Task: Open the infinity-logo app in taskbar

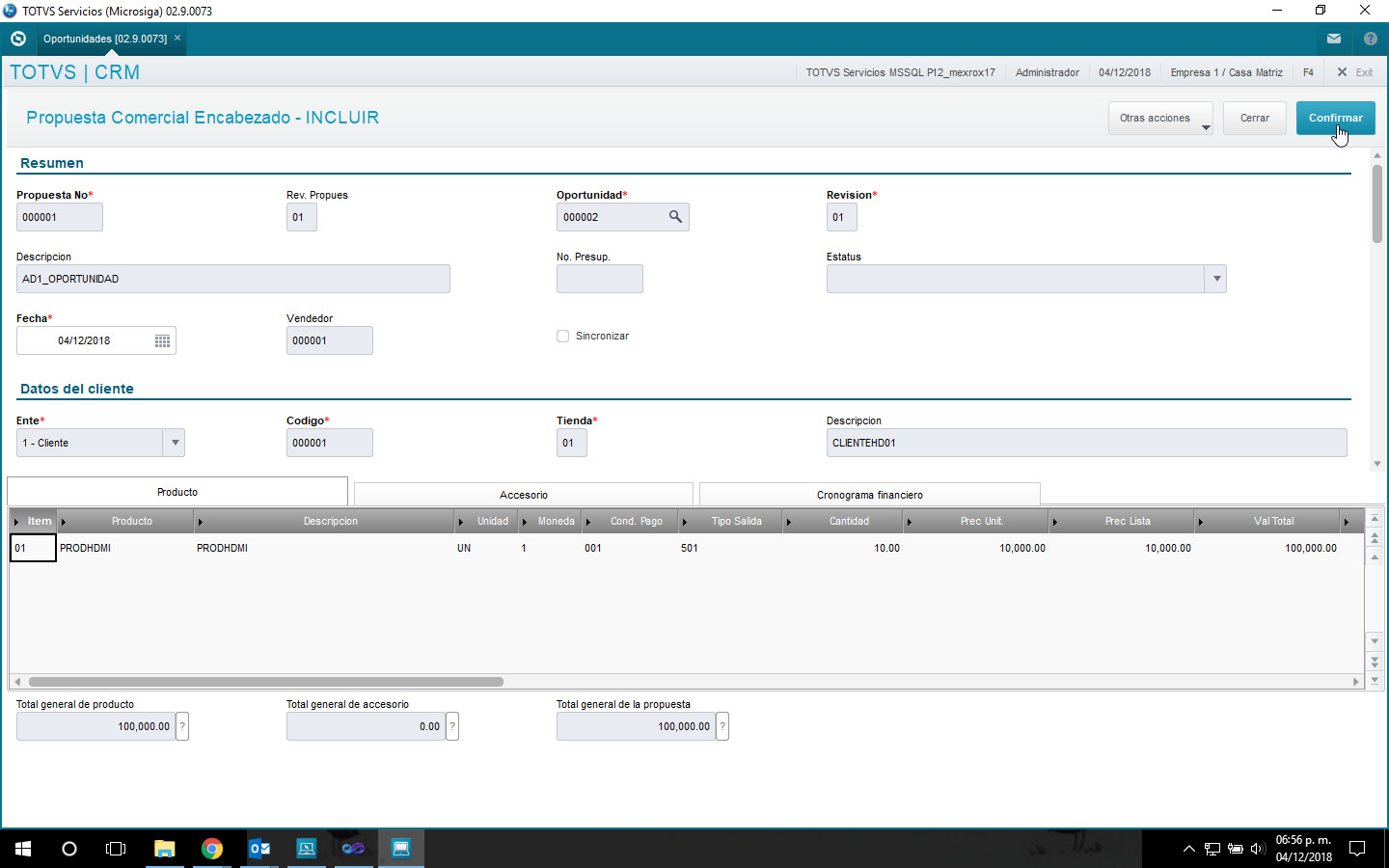Action: point(354,849)
